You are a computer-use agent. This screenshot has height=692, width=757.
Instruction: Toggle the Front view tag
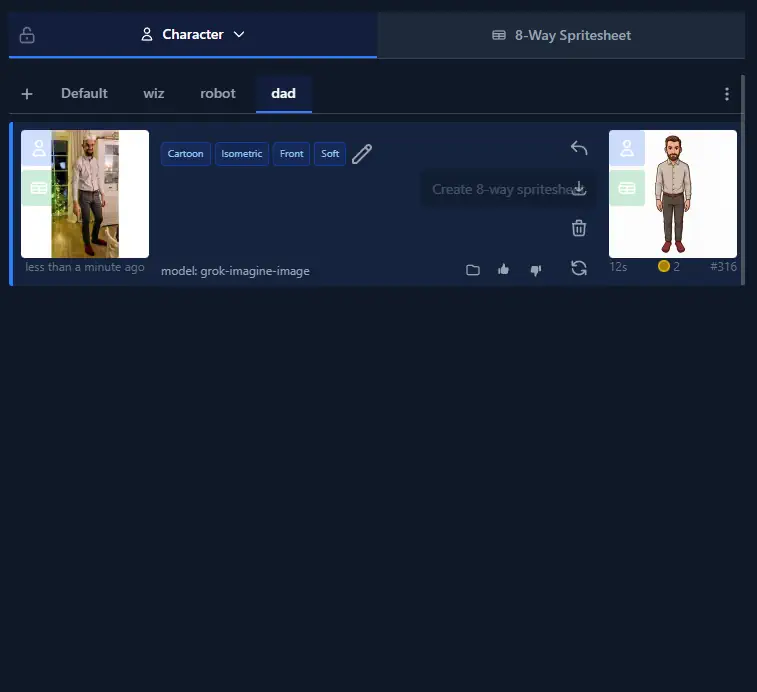[291, 154]
